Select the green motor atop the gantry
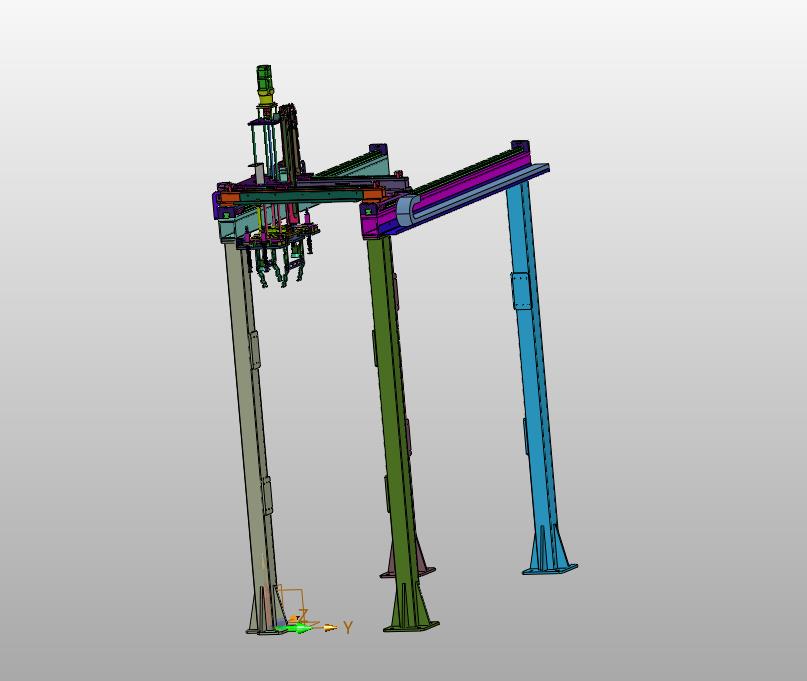Screen dimensions: 807x681 (264, 78)
